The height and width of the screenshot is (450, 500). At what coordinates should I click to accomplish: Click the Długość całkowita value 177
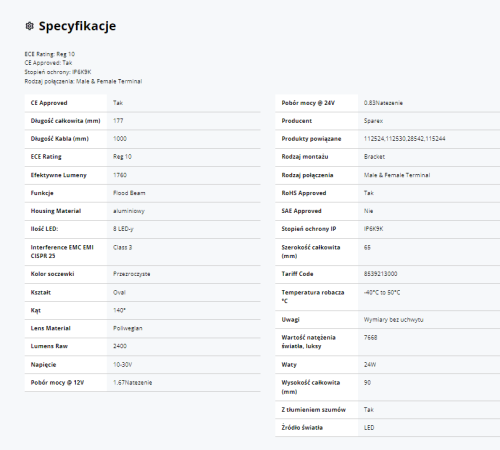point(118,121)
